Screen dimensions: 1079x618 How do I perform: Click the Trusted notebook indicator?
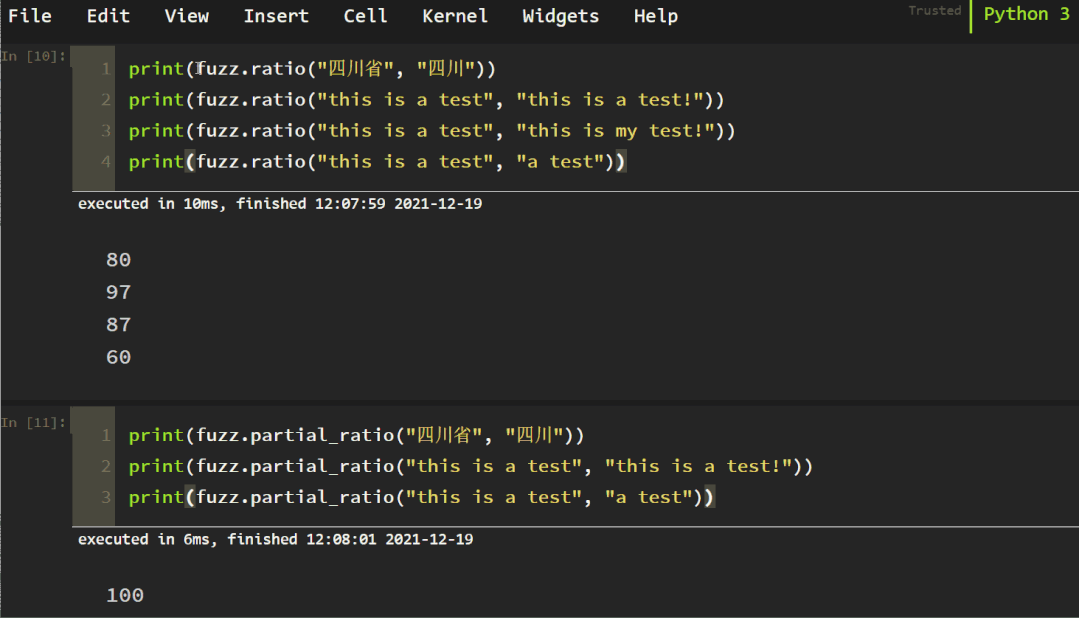click(934, 11)
